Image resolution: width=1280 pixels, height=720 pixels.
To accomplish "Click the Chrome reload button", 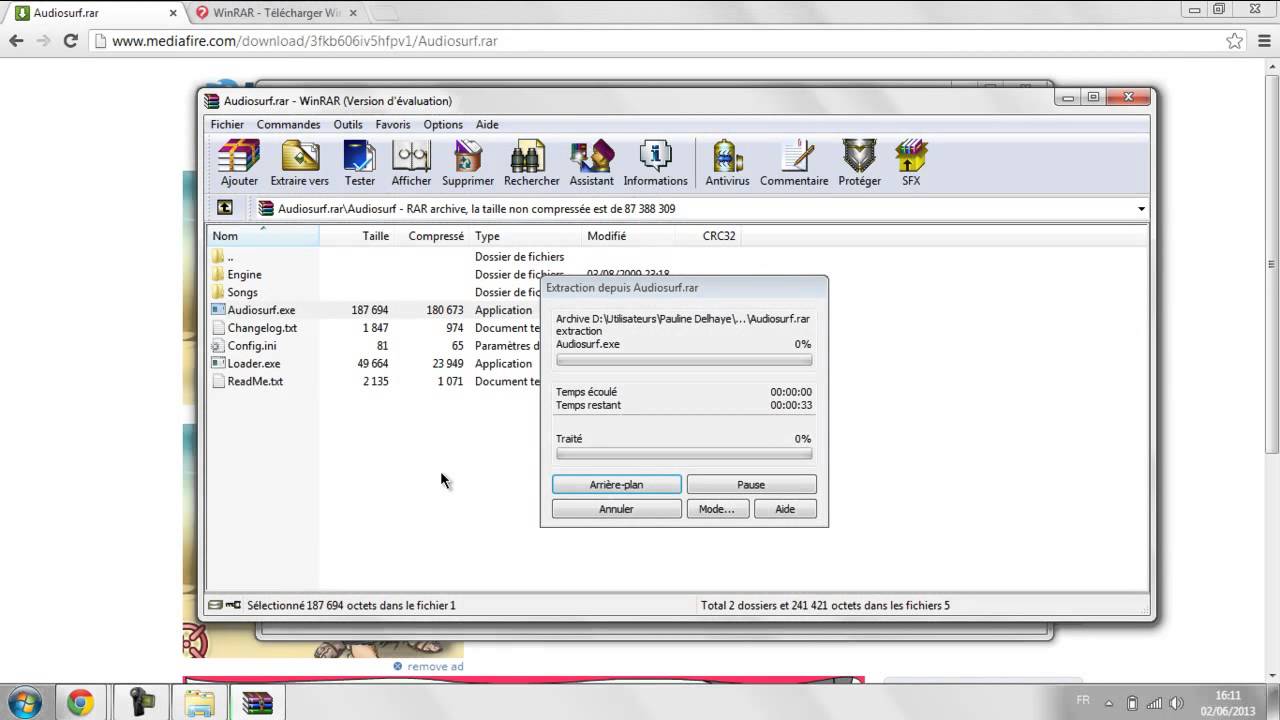I will pos(70,41).
